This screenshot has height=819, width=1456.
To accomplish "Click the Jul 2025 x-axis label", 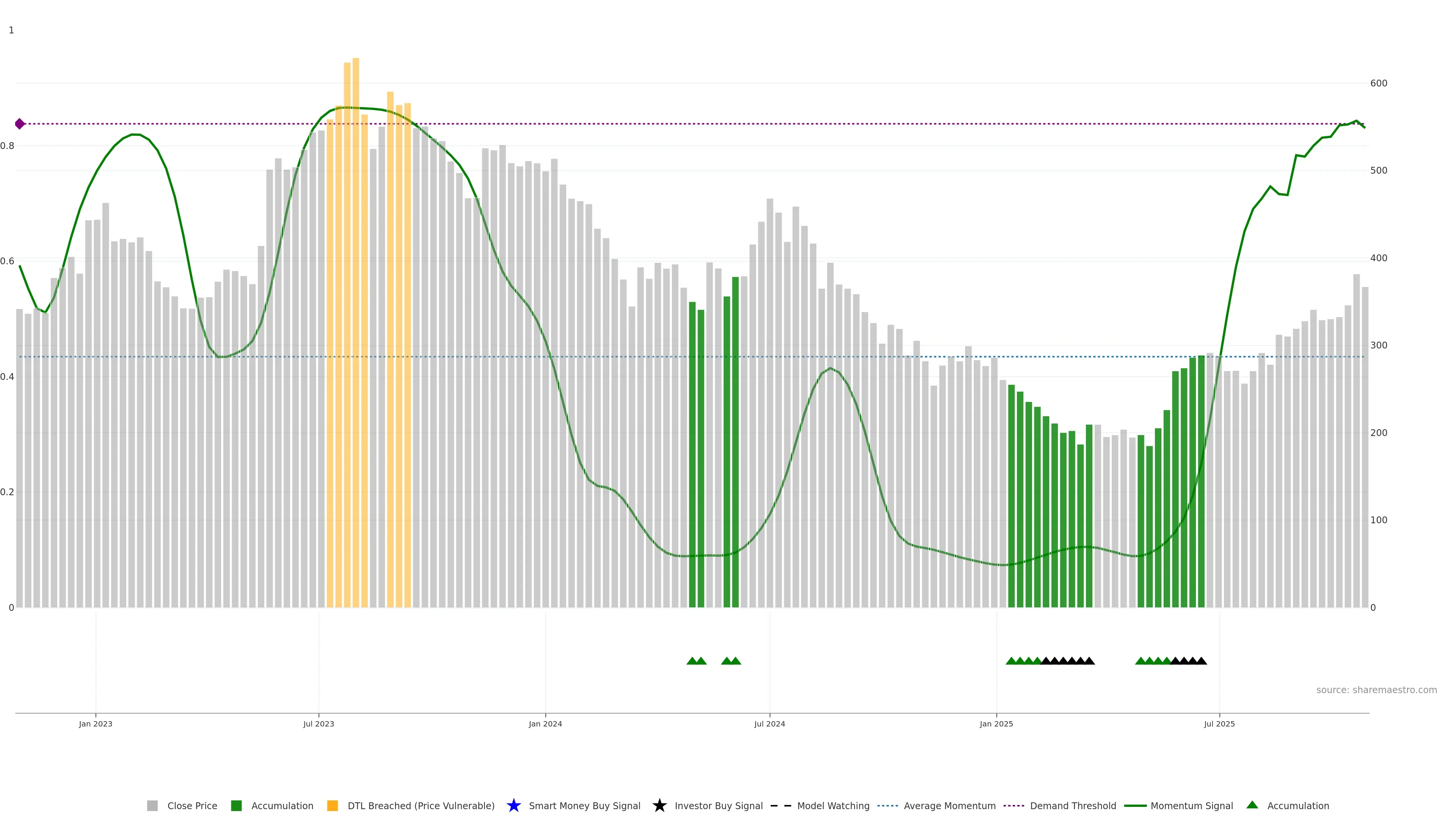I will click(1219, 723).
